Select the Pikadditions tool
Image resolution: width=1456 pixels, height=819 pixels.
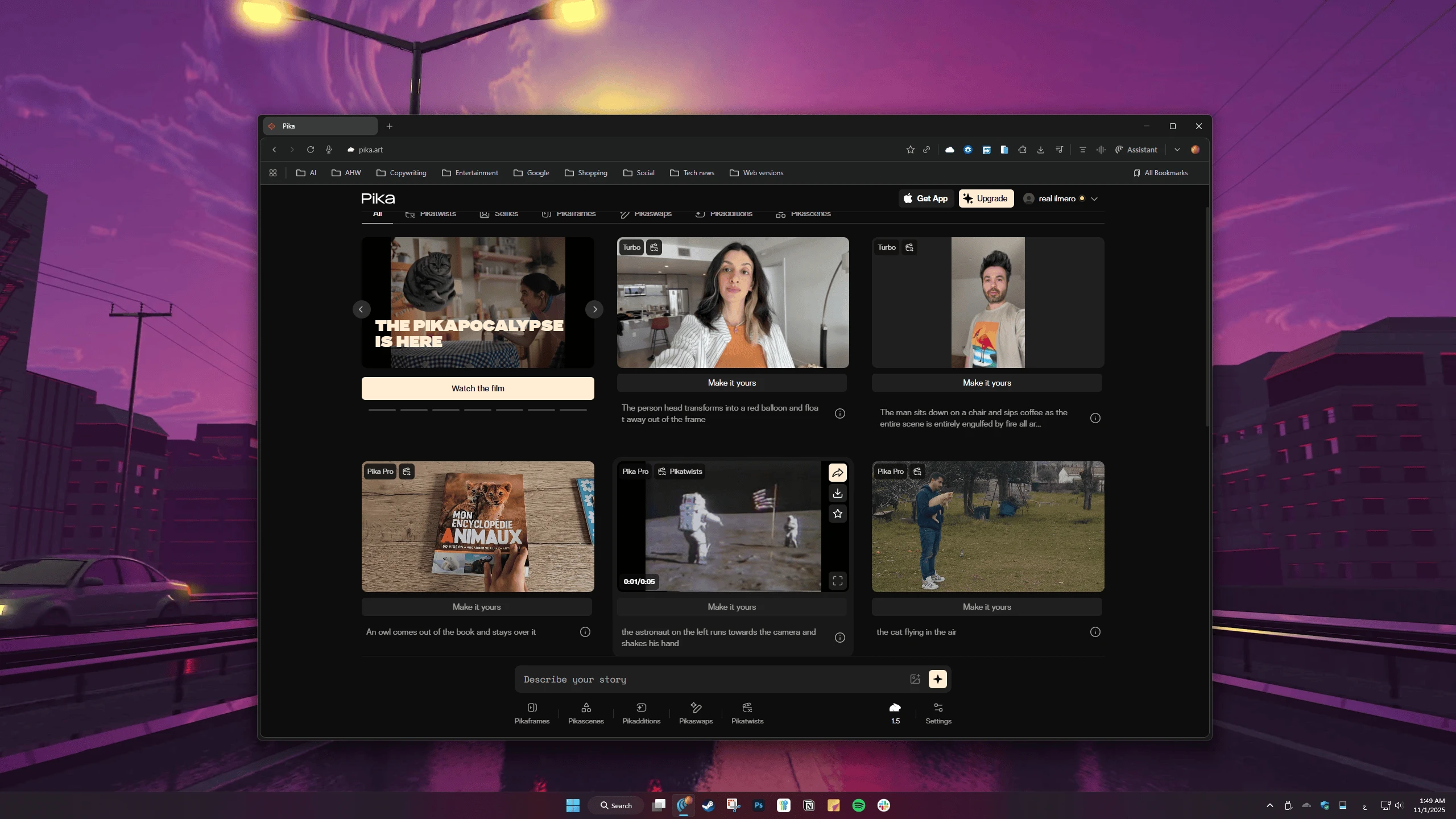641,708
